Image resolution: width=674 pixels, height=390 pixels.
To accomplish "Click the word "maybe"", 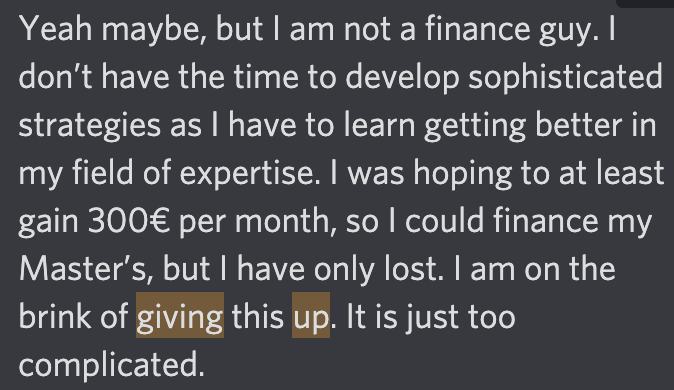I will point(153,29).
